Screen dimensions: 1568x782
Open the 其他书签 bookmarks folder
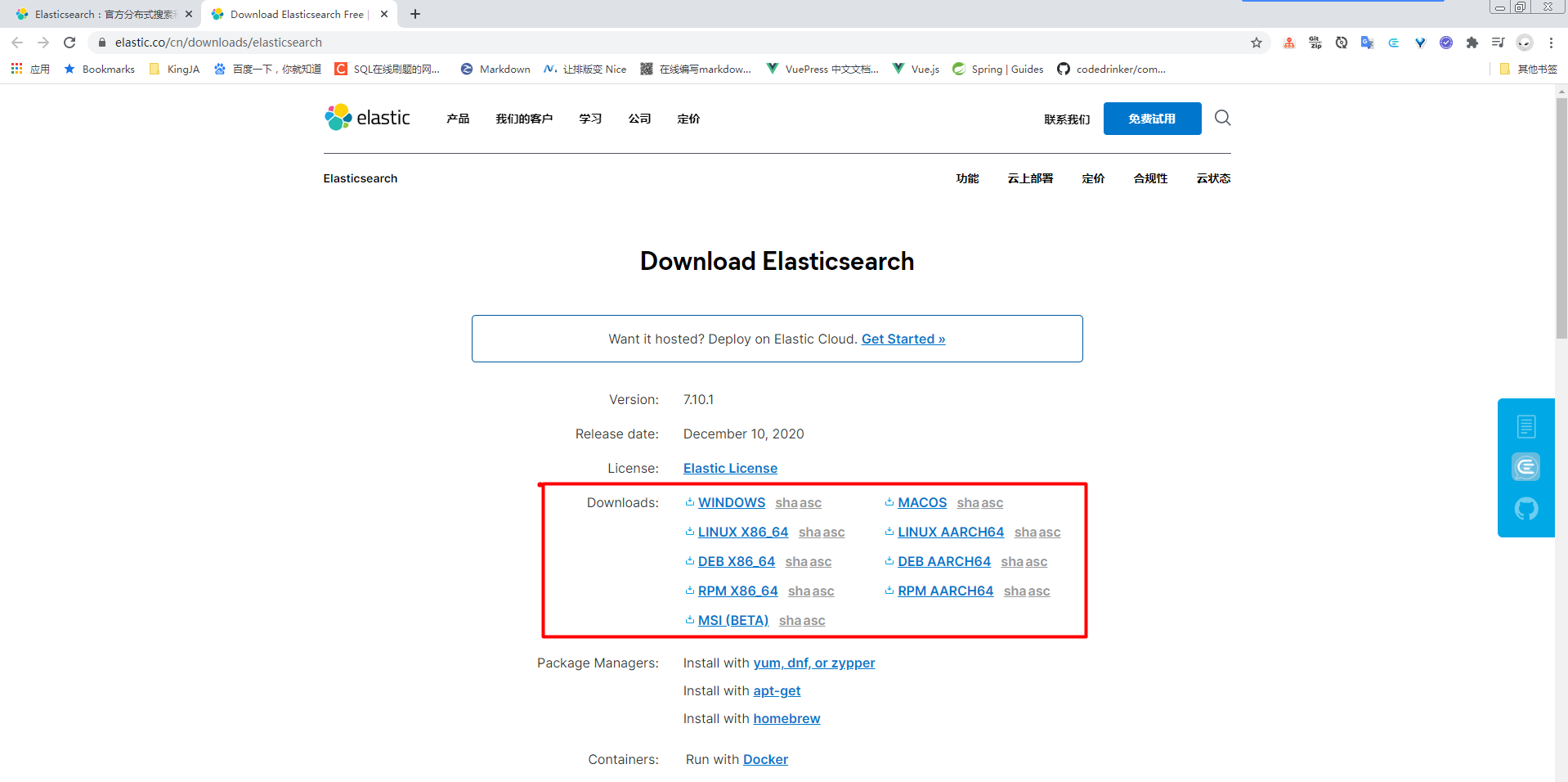point(1529,70)
